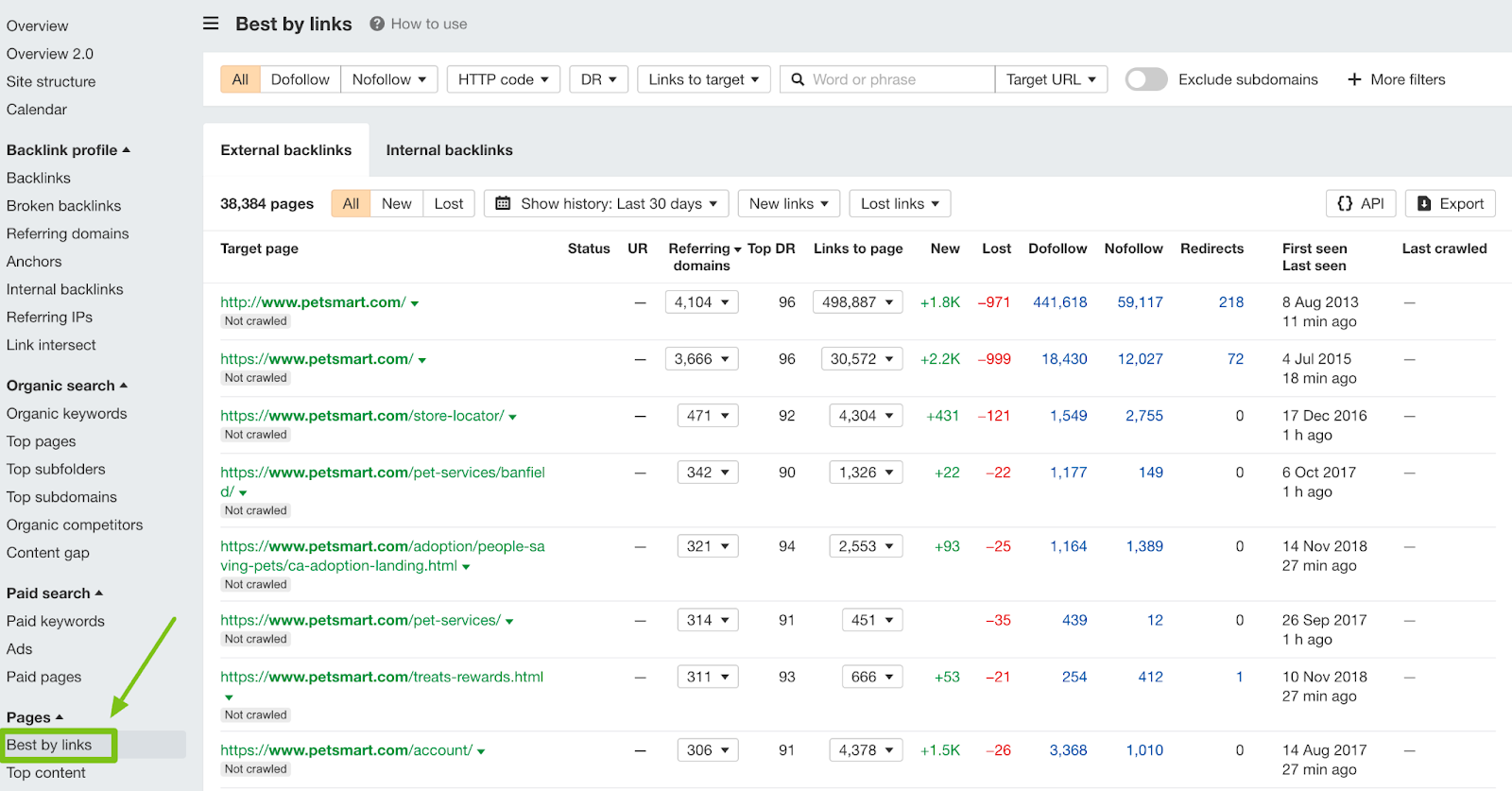Open Overview 2.0 in sidebar
The image size is (1512, 791).
point(50,54)
